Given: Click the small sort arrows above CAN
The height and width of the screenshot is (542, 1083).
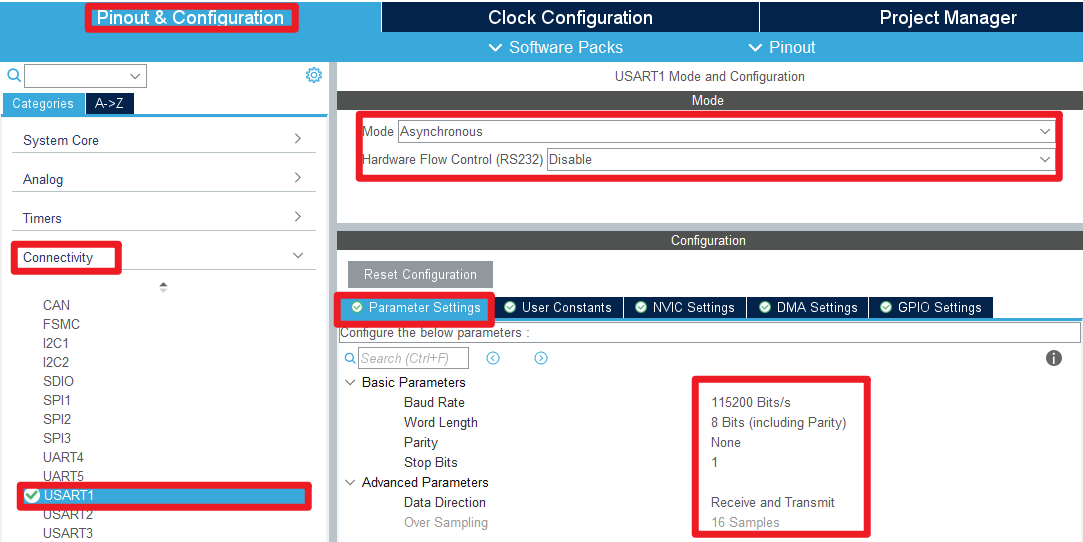Looking at the screenshot, I should (163, 287).
